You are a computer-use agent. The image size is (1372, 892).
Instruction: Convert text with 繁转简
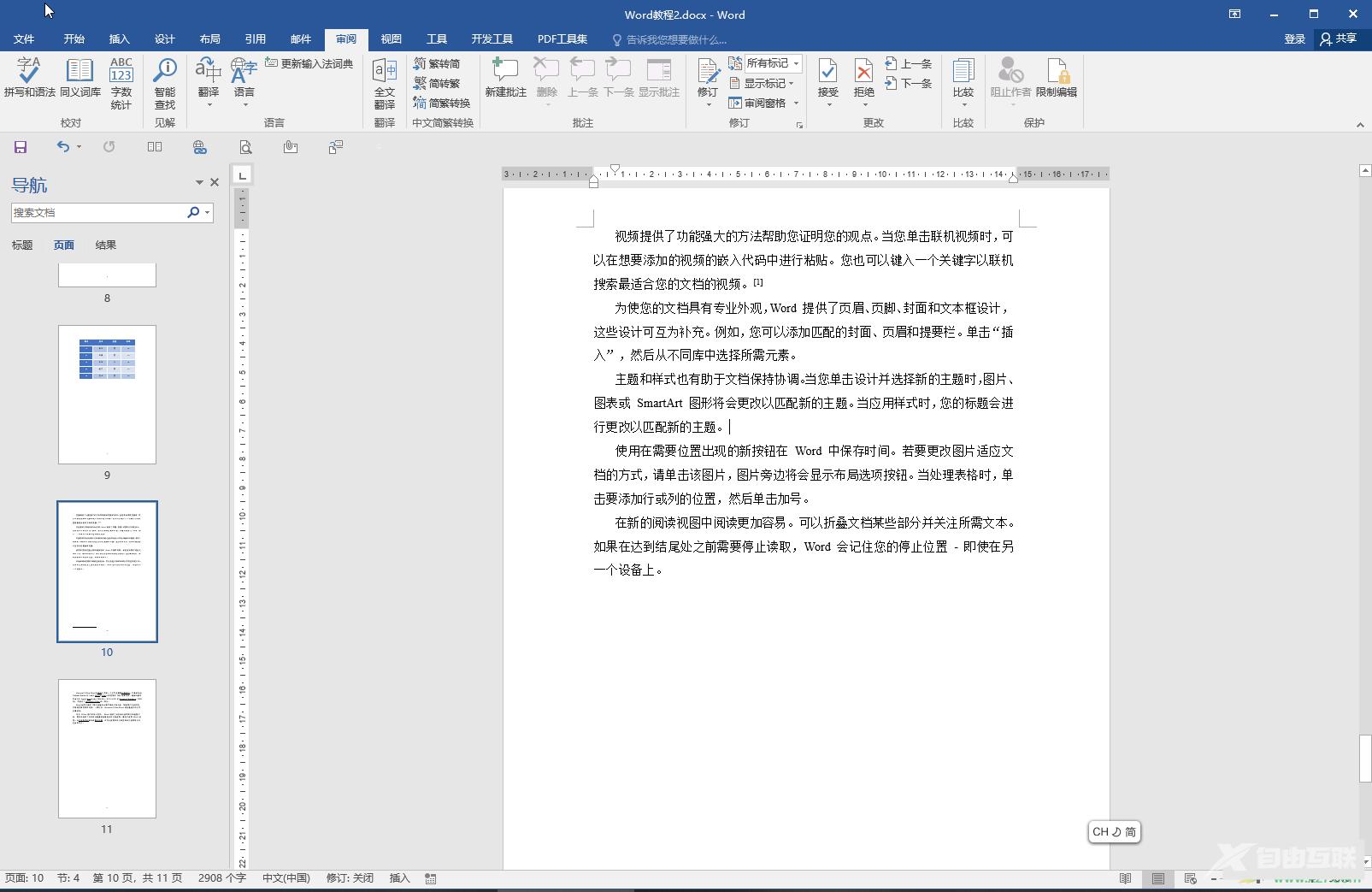tap(437, 63)
